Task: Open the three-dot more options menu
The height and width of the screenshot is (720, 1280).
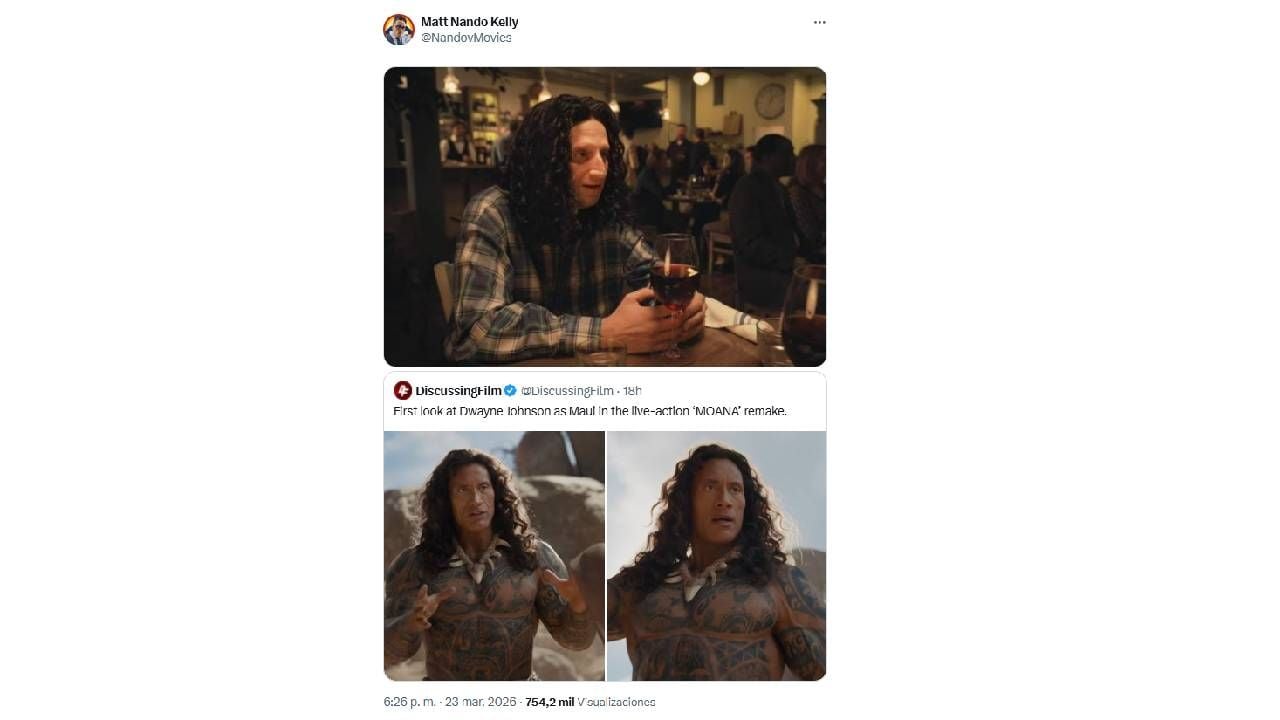Action: click(820, 22)
